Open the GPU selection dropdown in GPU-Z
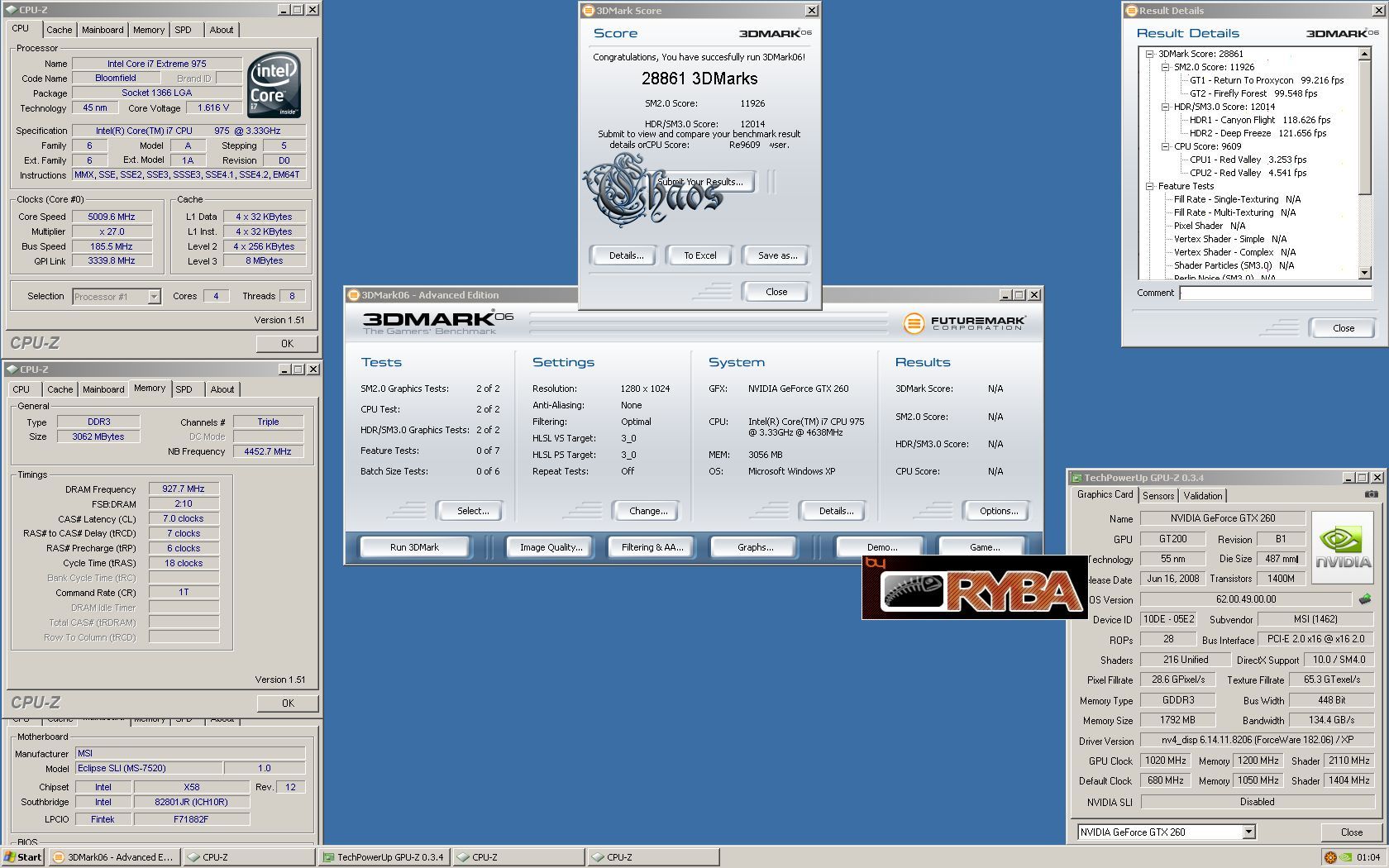 point(1248,832)
